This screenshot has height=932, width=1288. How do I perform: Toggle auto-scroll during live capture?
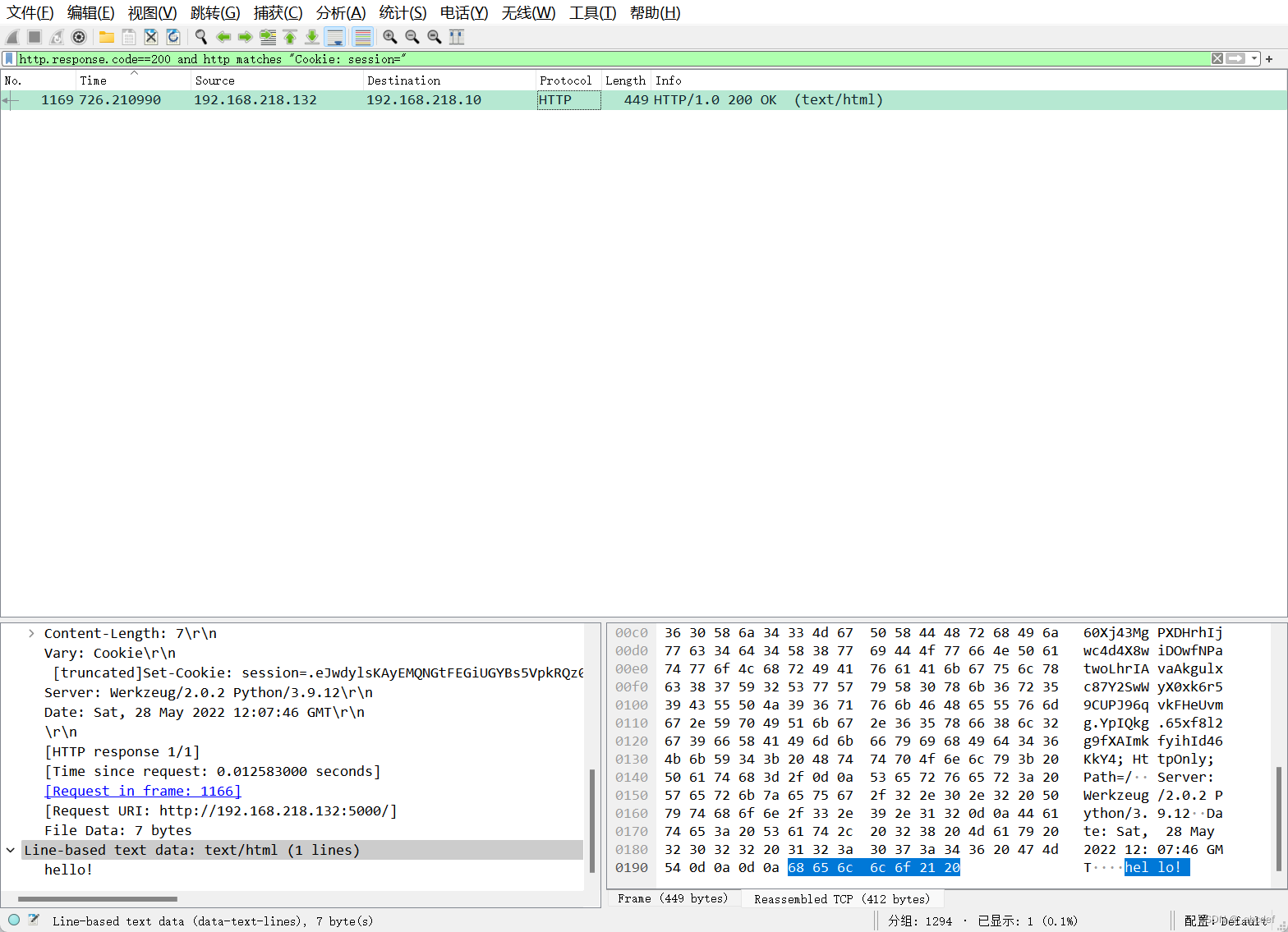coord(335,37)
